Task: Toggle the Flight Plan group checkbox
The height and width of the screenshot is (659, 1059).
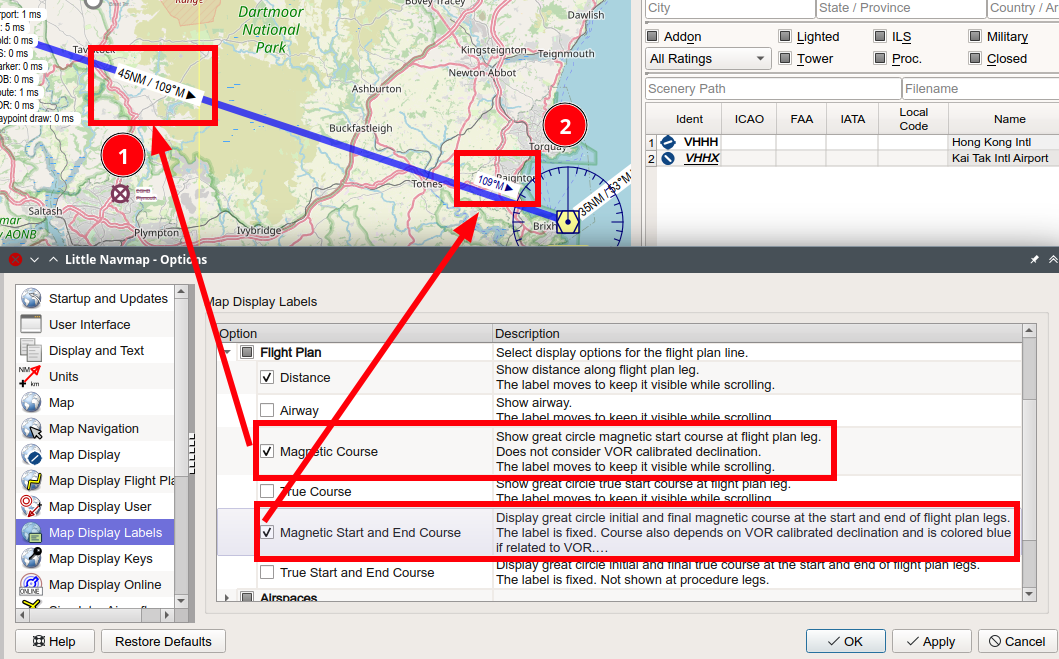Action: pos(247,352)
